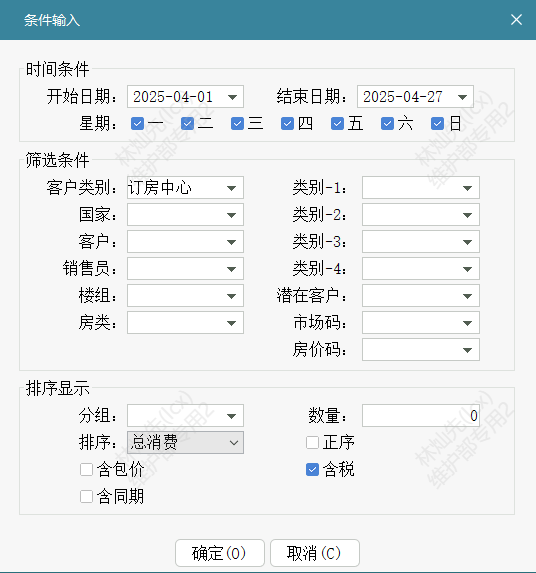Open the 国家 dropdown
536x573 pixels.
231,215
